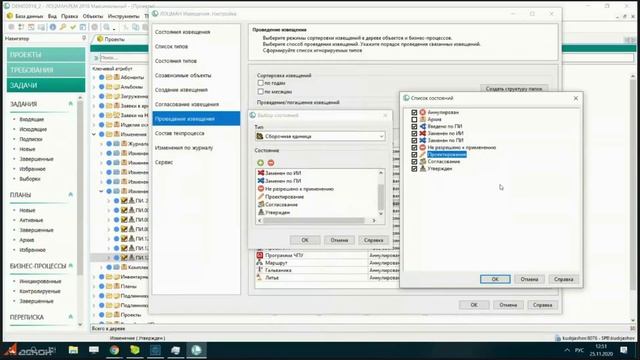Open the Тип dropdown Сборочная единица

(x=320, y=136)
